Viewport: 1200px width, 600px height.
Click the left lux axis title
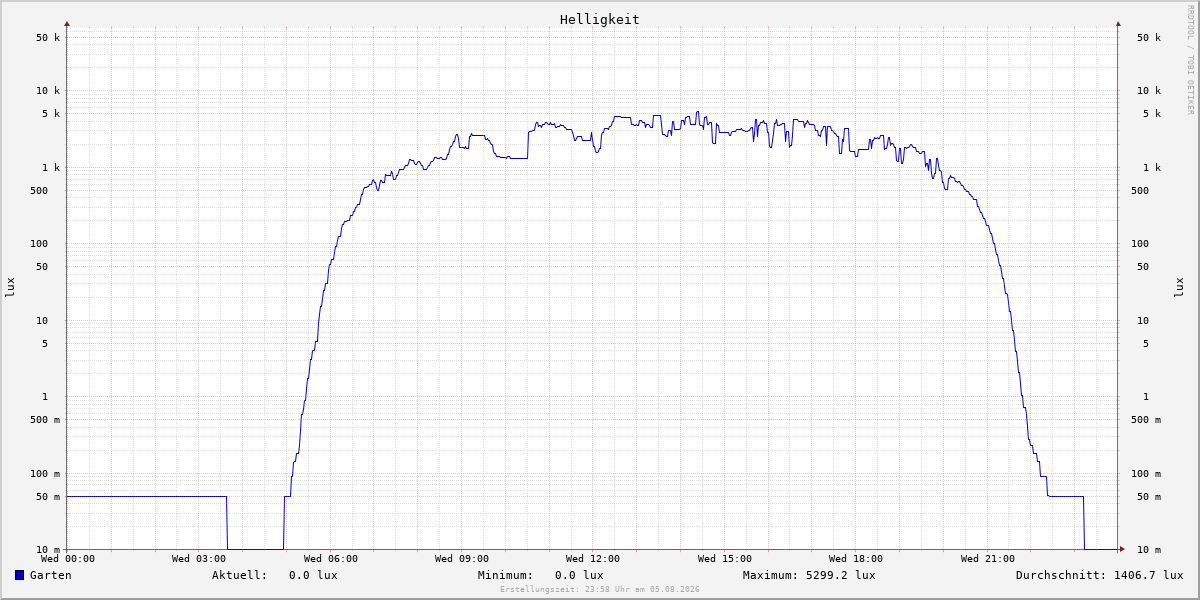10,287
